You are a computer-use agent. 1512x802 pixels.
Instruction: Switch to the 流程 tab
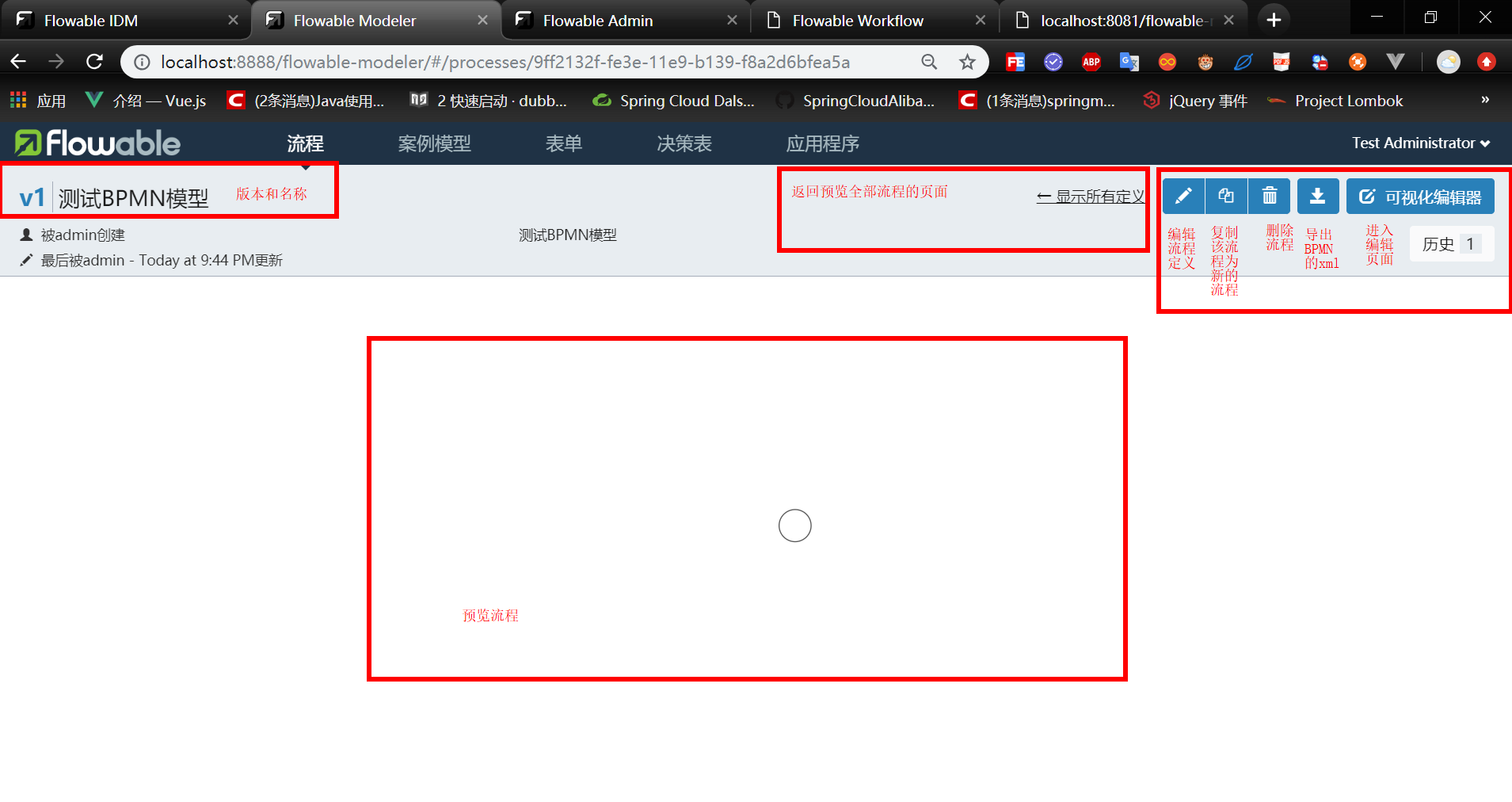pos(305,143)
